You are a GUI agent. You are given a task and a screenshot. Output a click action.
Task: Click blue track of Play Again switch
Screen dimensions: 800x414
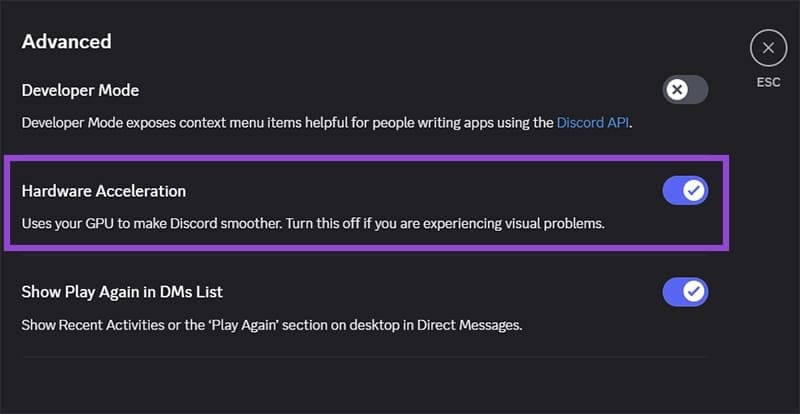[672, 292]
